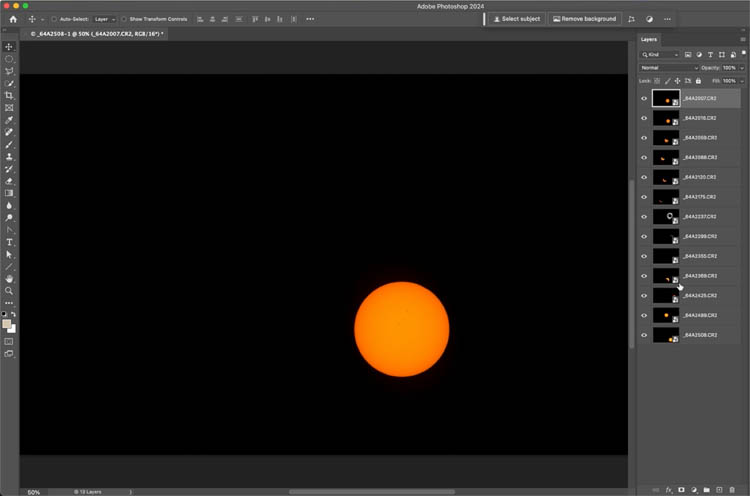750x496 pixels.
Task: Add a layer mask
Action: pyautogui.click(x=682, y=490)
